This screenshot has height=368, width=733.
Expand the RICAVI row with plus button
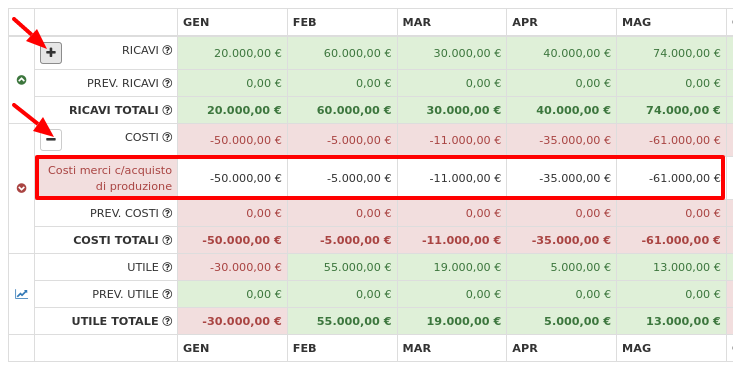pyautogui.click(x=51, y=53)
